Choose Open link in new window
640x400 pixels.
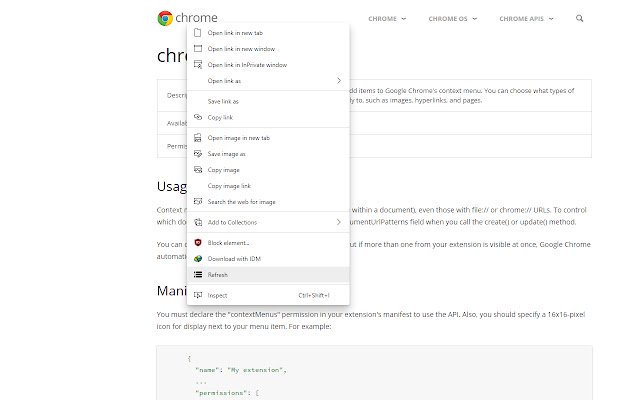pos(268,49)
